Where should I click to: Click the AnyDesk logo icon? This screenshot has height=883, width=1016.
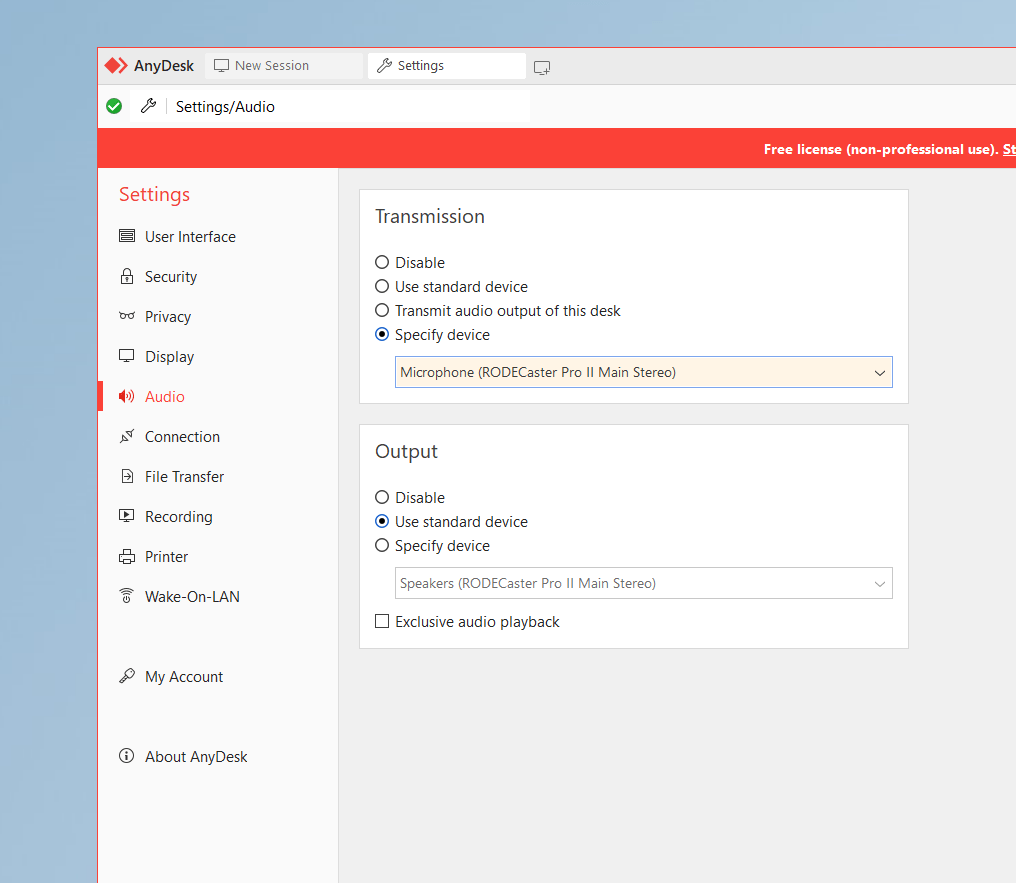click(x=117, y=65)
